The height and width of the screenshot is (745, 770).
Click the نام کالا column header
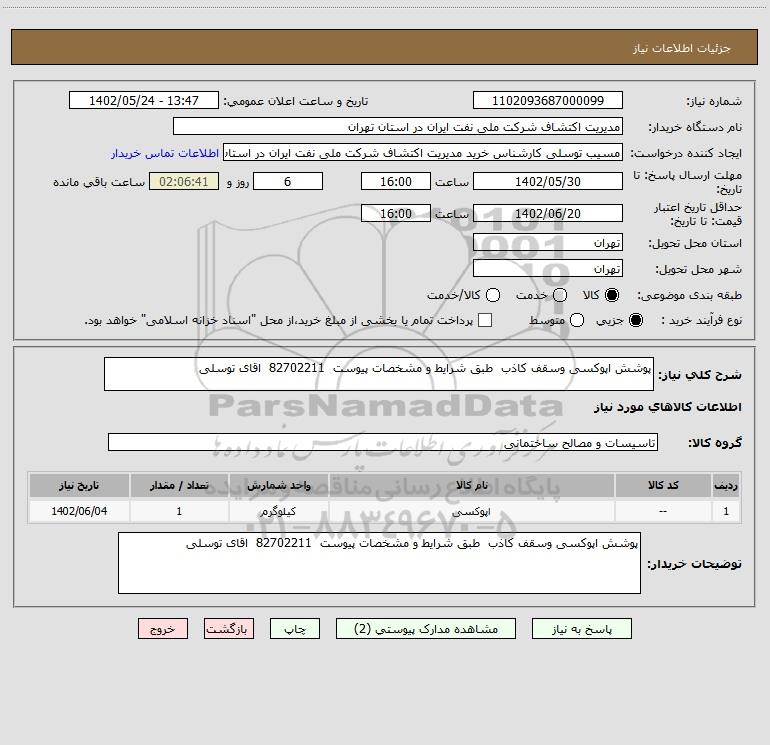(x=478, y=485)
